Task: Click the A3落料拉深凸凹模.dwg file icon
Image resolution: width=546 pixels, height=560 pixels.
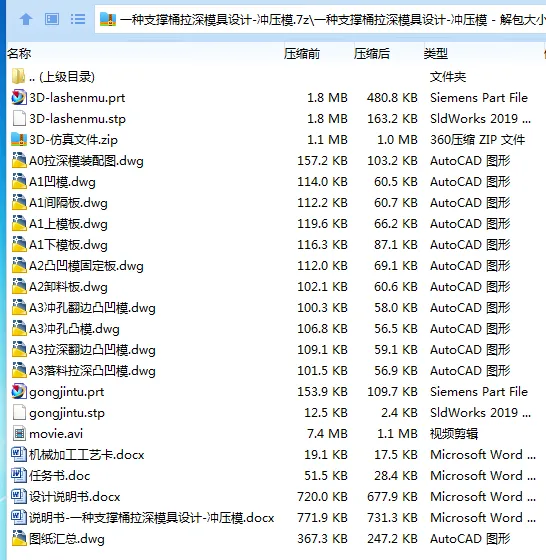Action: (x=19, y=370)
